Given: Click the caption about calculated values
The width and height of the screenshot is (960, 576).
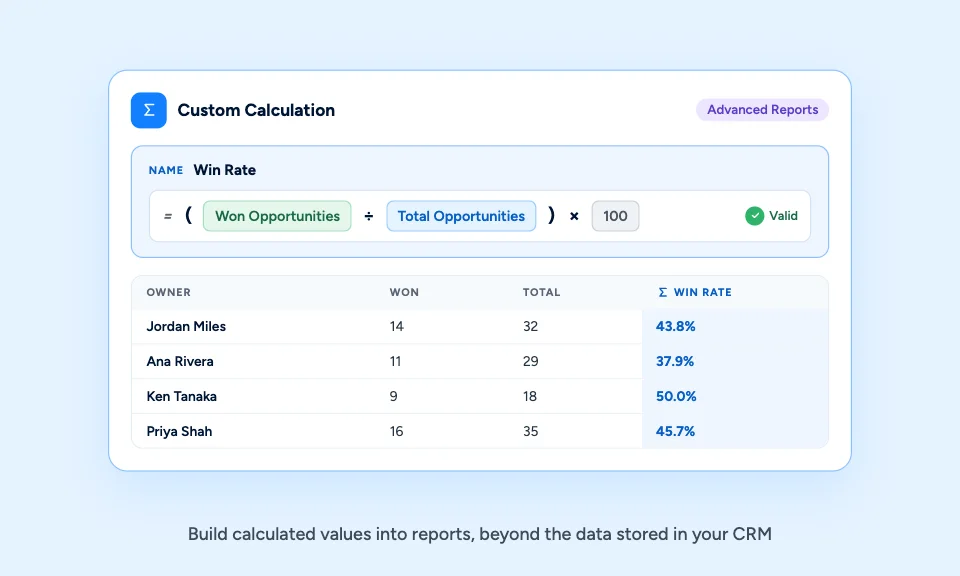Looking at the screenshot, I should click(x=479, y=534).
